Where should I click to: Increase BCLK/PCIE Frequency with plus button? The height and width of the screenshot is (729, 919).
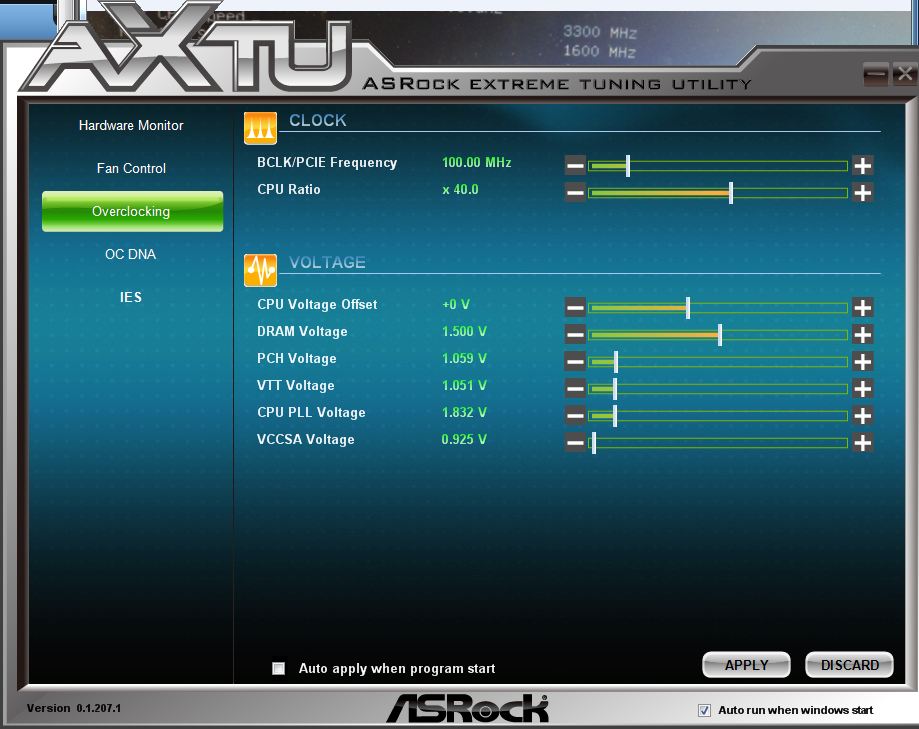pos(862,166)
